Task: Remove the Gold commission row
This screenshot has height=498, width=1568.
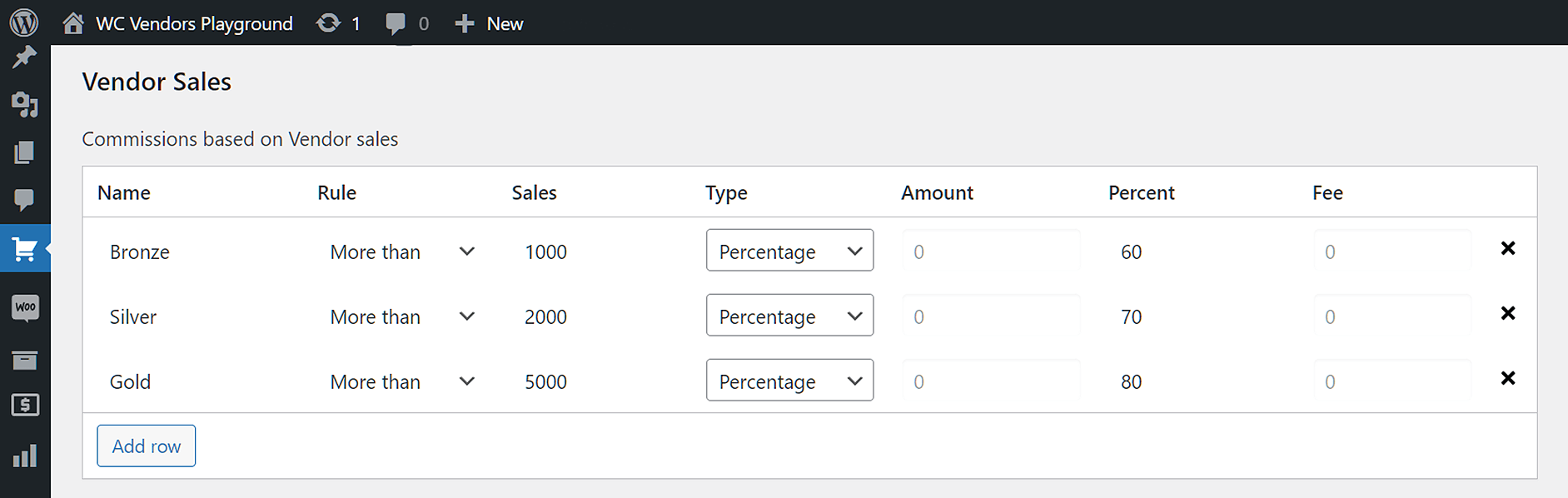Action: click(x=1507, y=378)
